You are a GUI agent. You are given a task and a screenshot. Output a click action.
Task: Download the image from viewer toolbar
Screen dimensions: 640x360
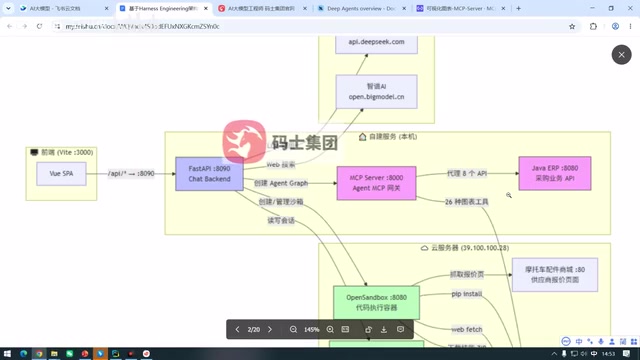[x=384, y=329]
